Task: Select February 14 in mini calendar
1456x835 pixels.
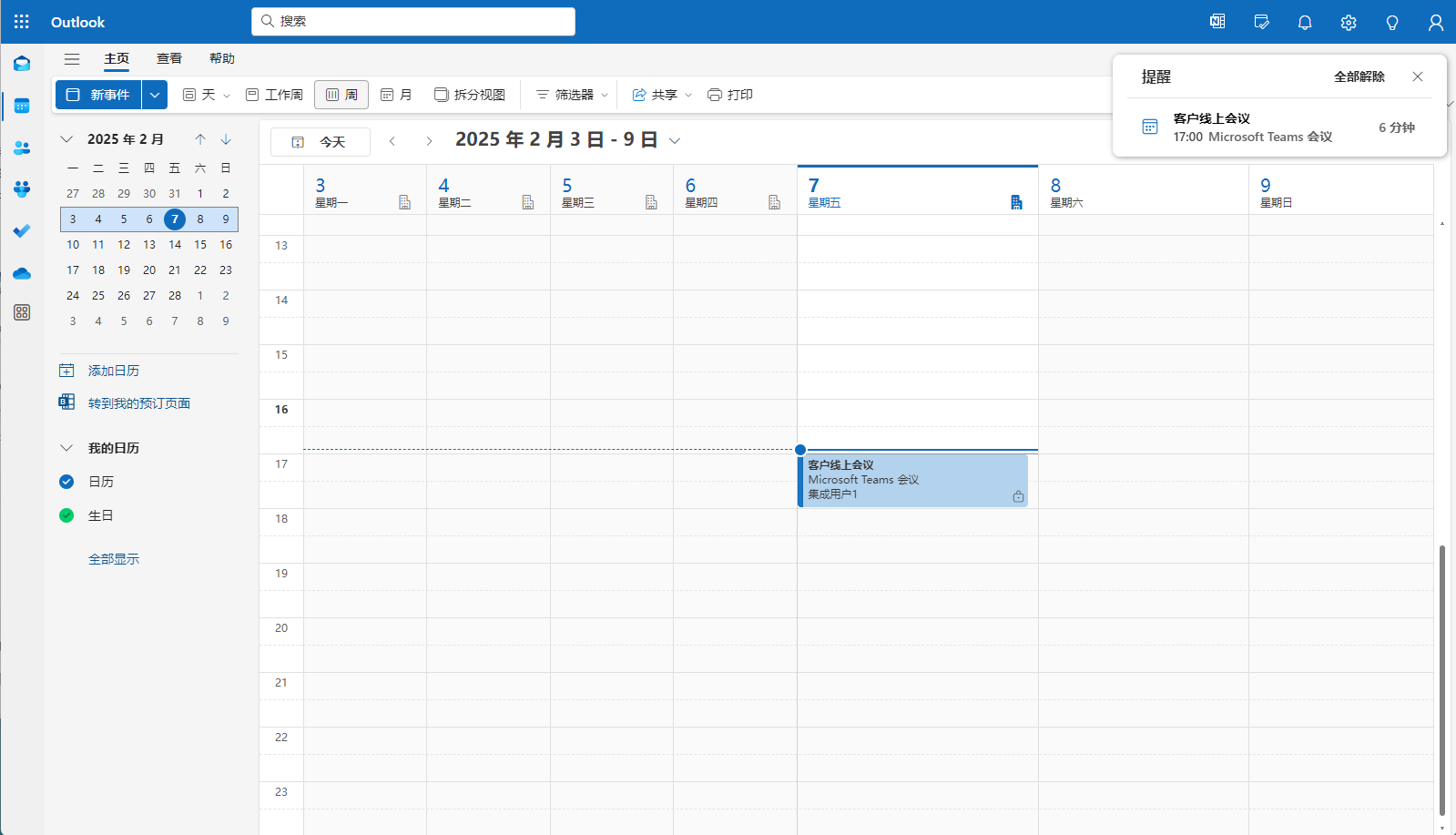Action: 175,245
